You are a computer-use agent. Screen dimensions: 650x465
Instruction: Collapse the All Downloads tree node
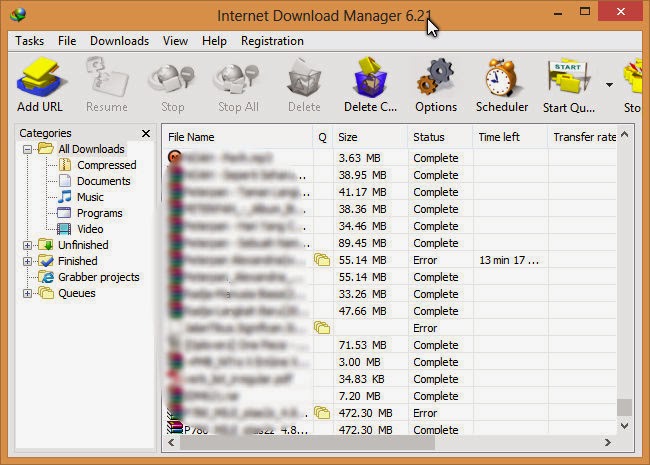(x=27, y=149)
